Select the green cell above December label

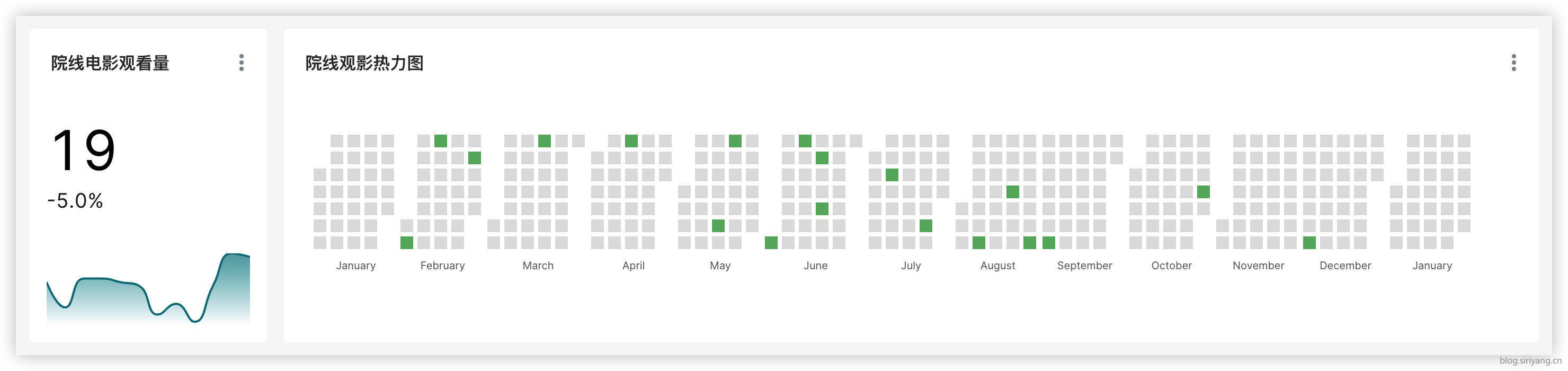coord(1309,242)
